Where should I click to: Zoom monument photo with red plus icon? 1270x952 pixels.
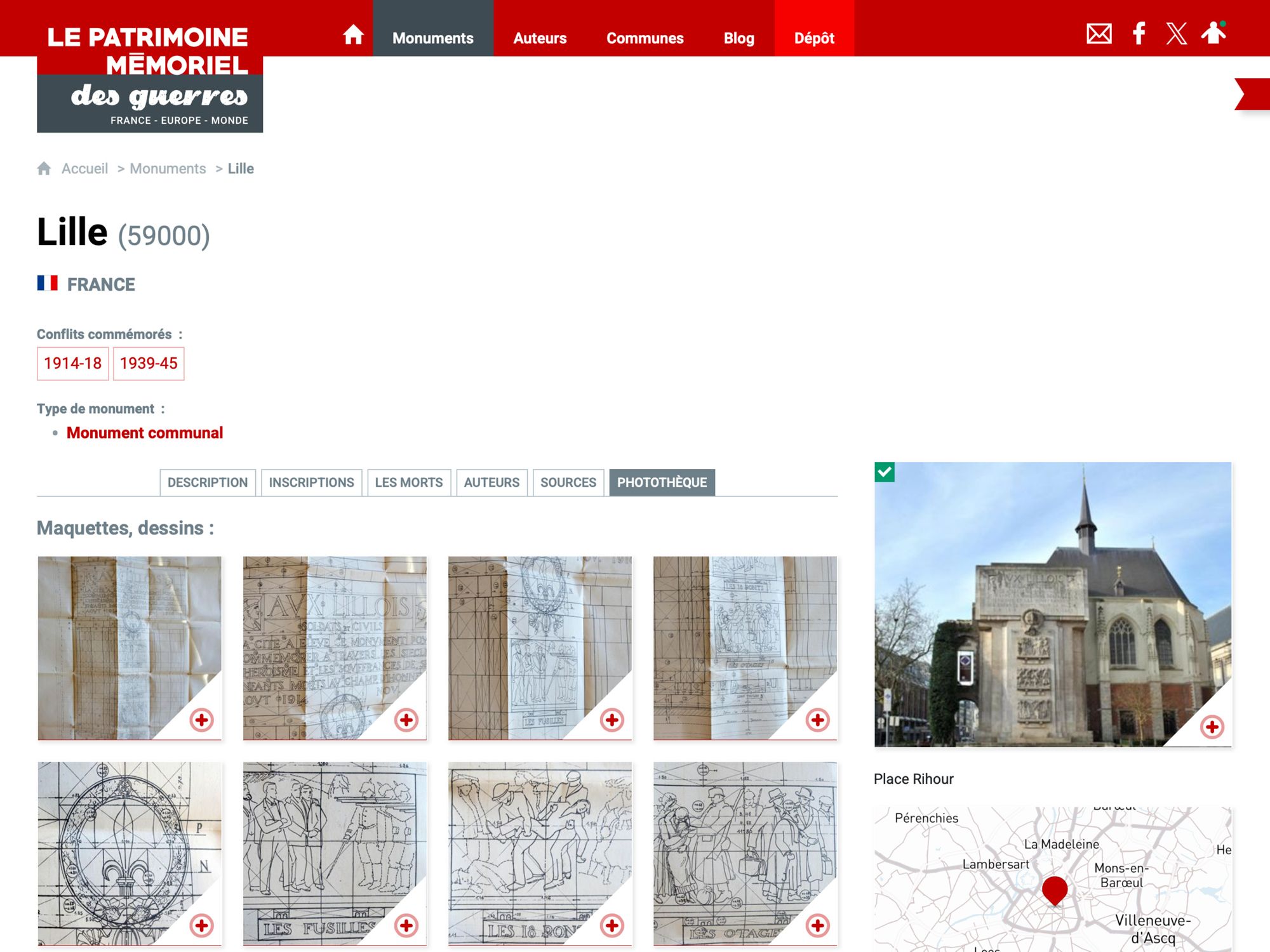1212,727
